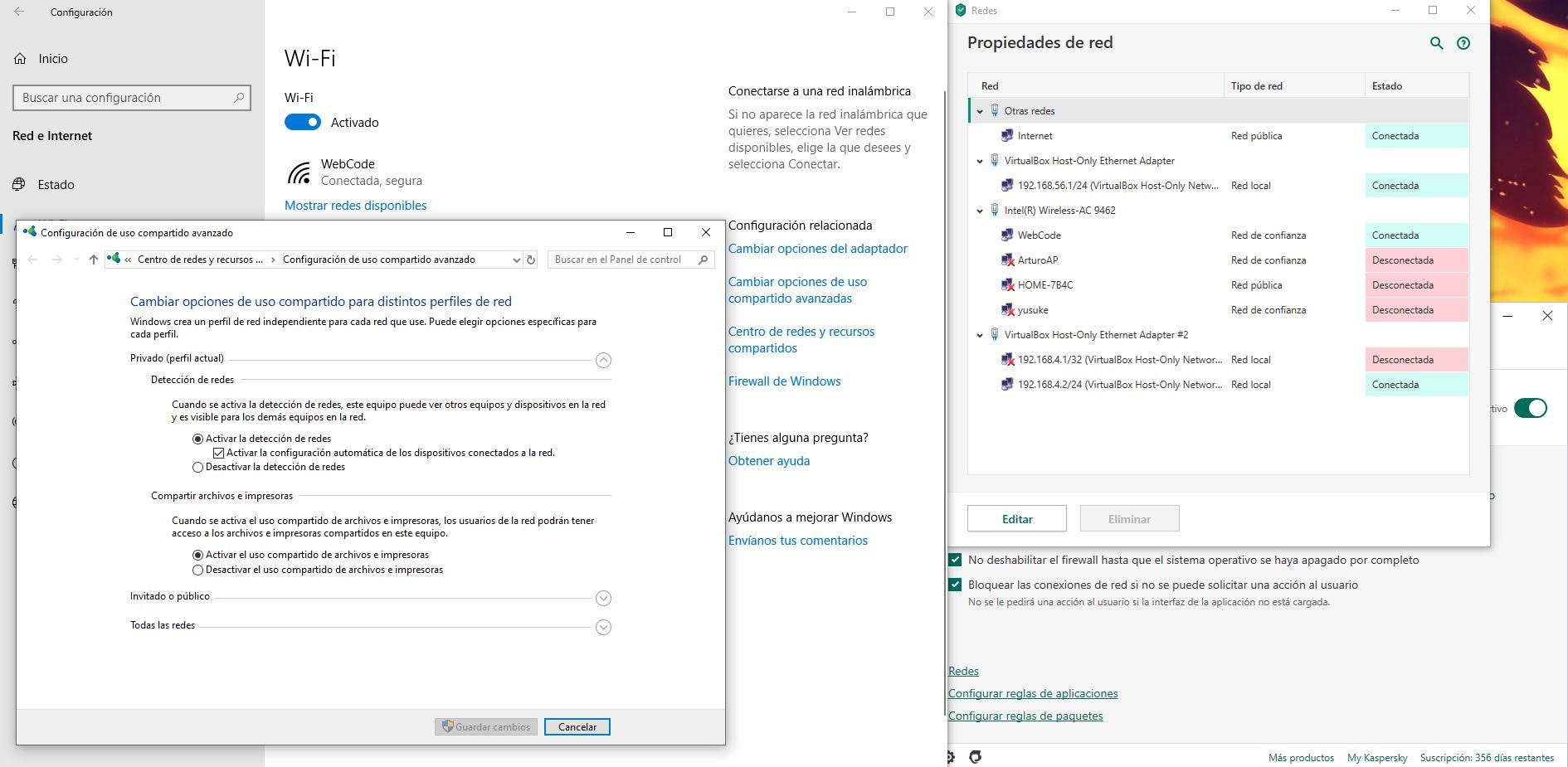Click search magnifier in Panel de control
Image resolution: width=1568 pixels, height=767 pixels.
click(x=704, y=260)
